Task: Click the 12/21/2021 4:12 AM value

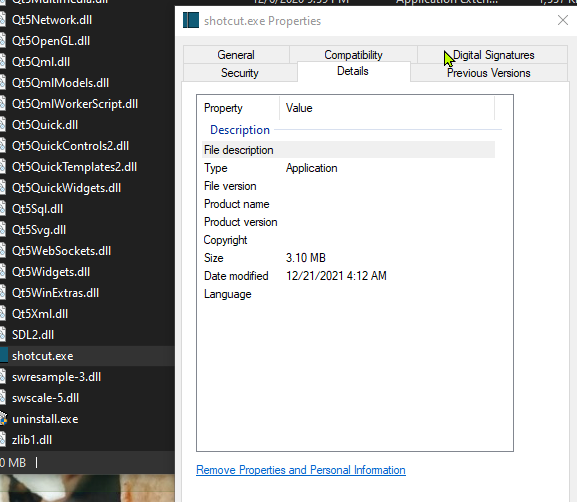Action: tap(336, 276)
